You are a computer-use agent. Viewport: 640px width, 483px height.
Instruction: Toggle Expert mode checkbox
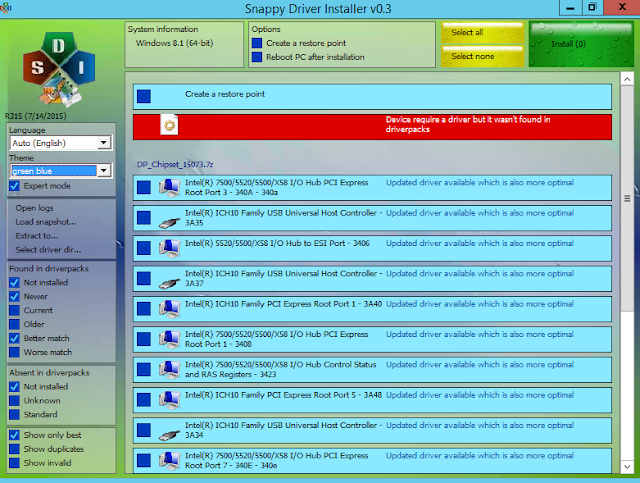[x=14, y=186]
